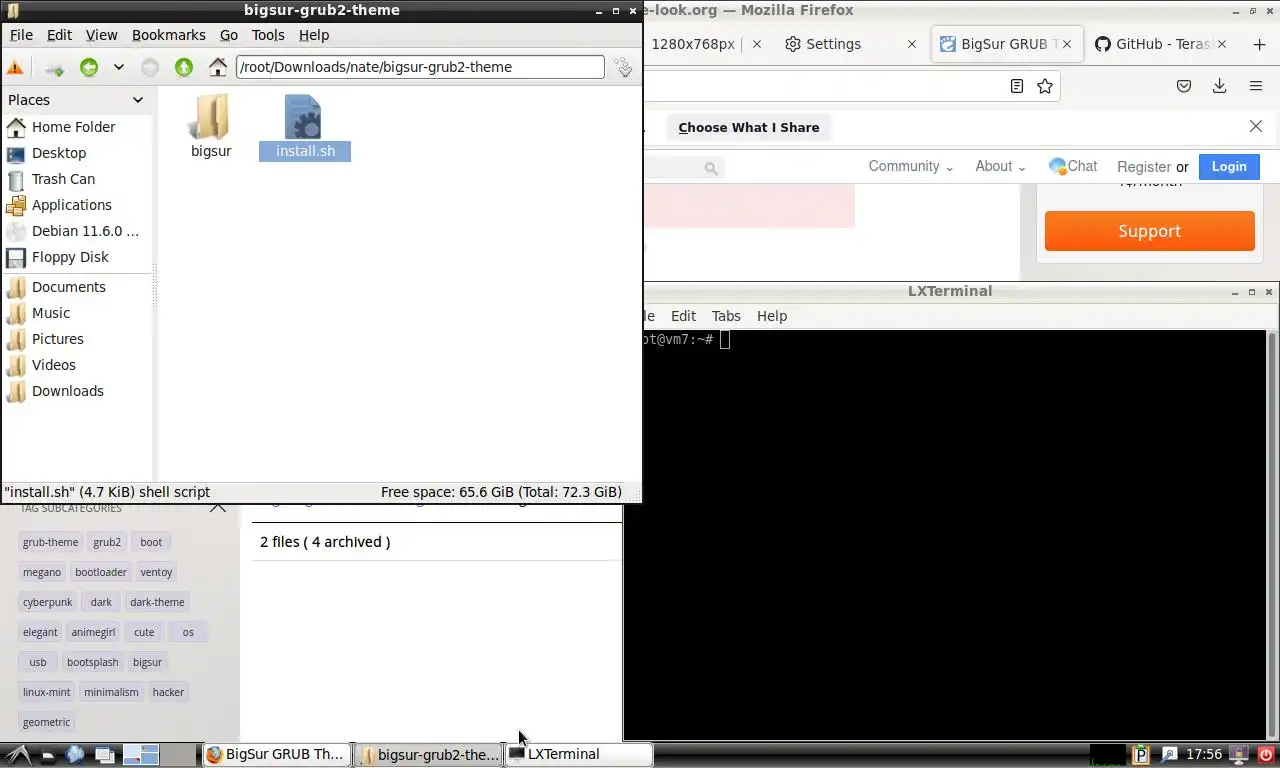Go up to the parent folder
1280x768 pixels.
coord(184,67)
